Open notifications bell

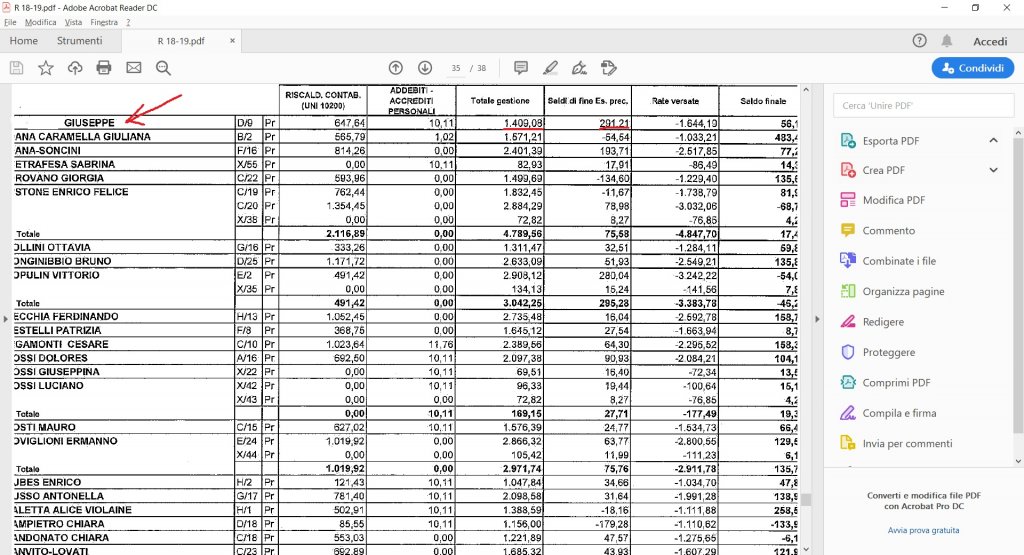point(947,40)
